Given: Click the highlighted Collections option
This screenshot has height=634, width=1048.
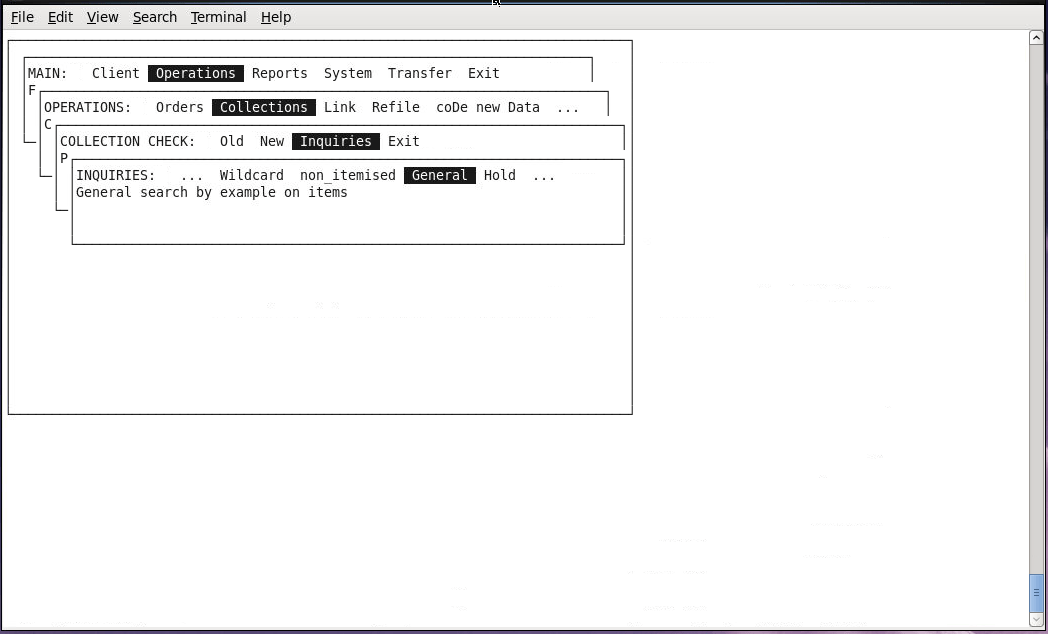Looking at the screenshot, I should 263,107.
